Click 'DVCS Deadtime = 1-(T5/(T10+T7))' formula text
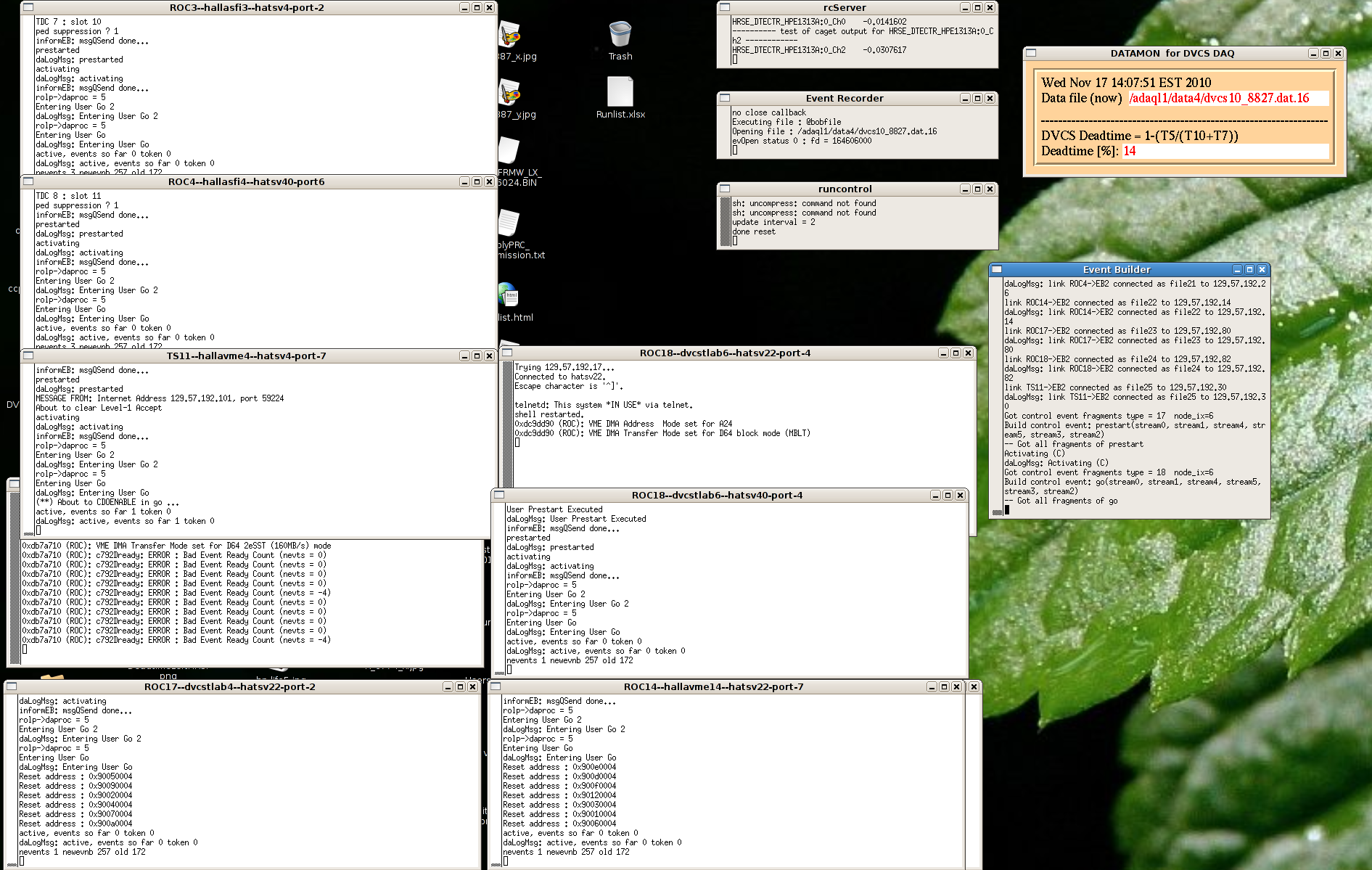The image size is (1372, 870). pos(1139,136)
